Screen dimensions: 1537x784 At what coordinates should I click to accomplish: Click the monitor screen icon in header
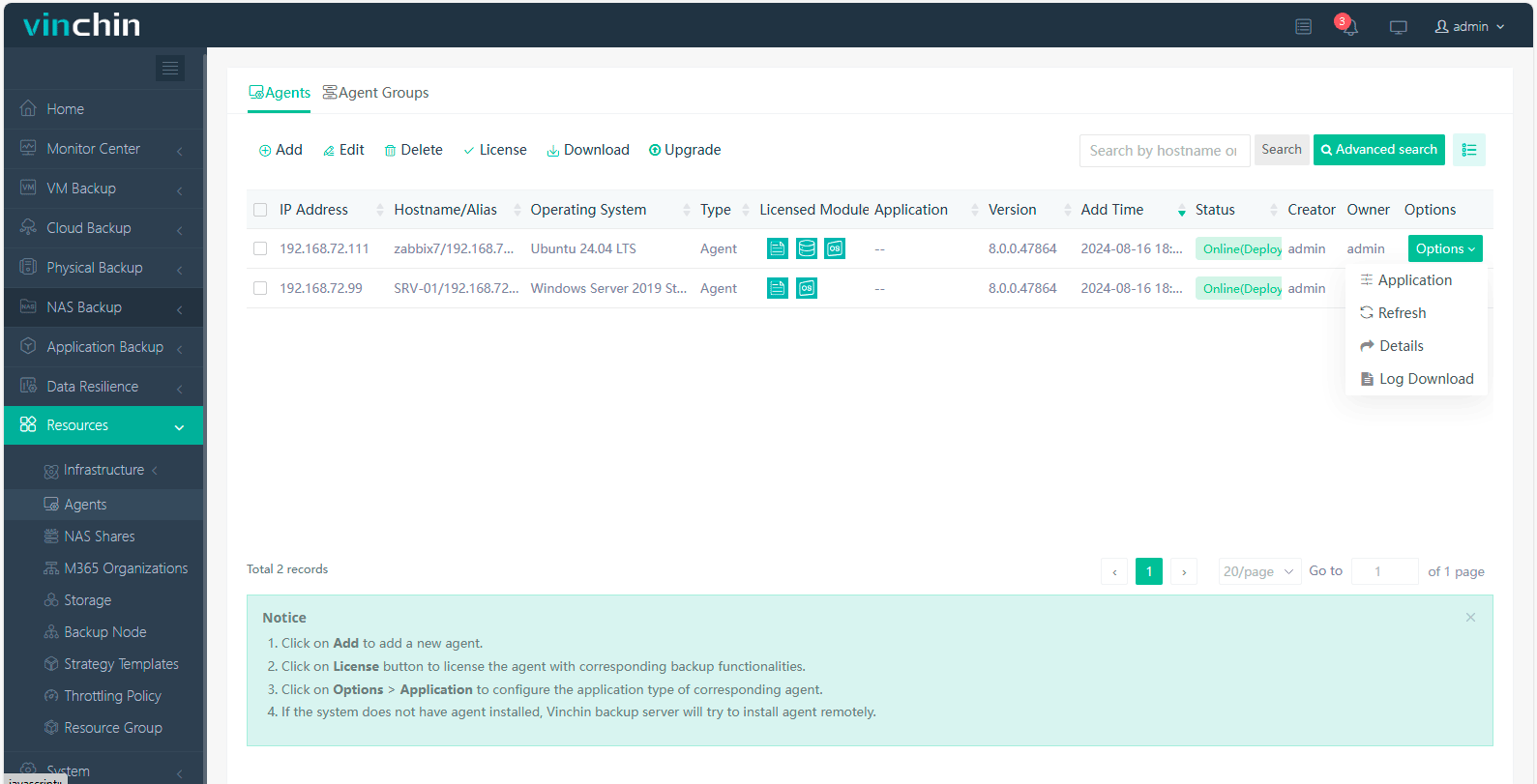(1398, 27)
